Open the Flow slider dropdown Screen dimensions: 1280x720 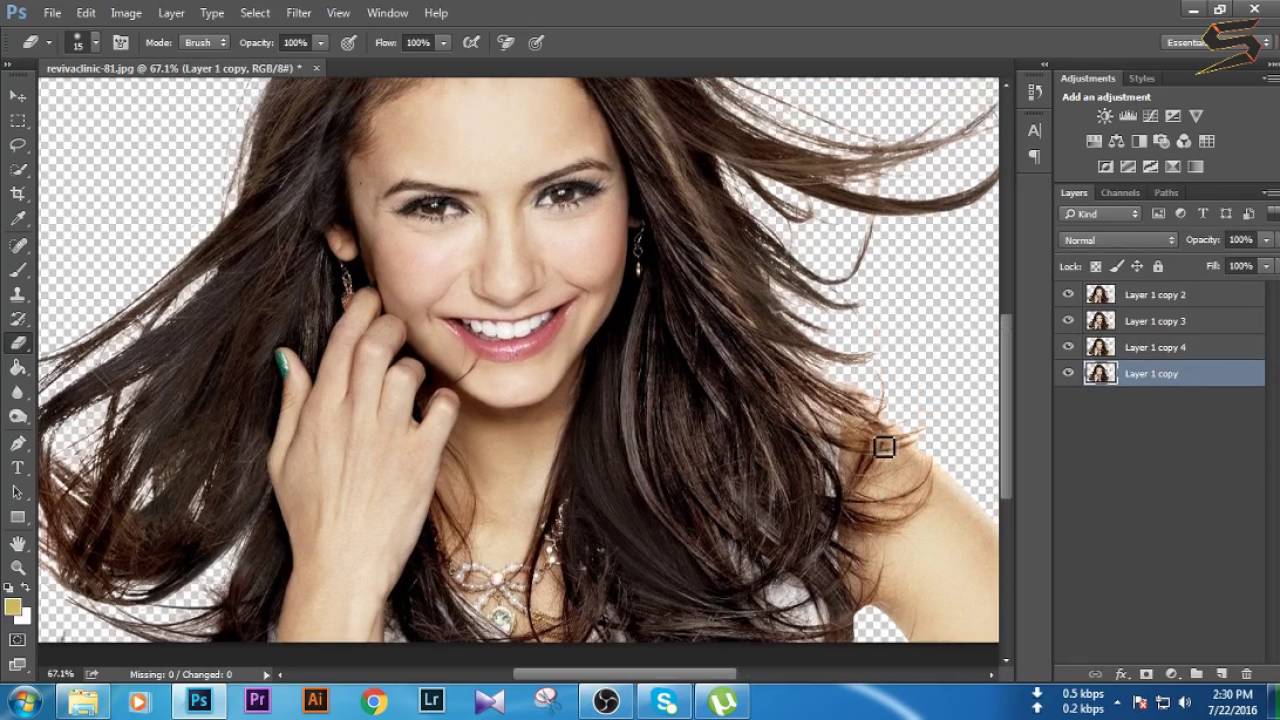[x=443, y=43]
